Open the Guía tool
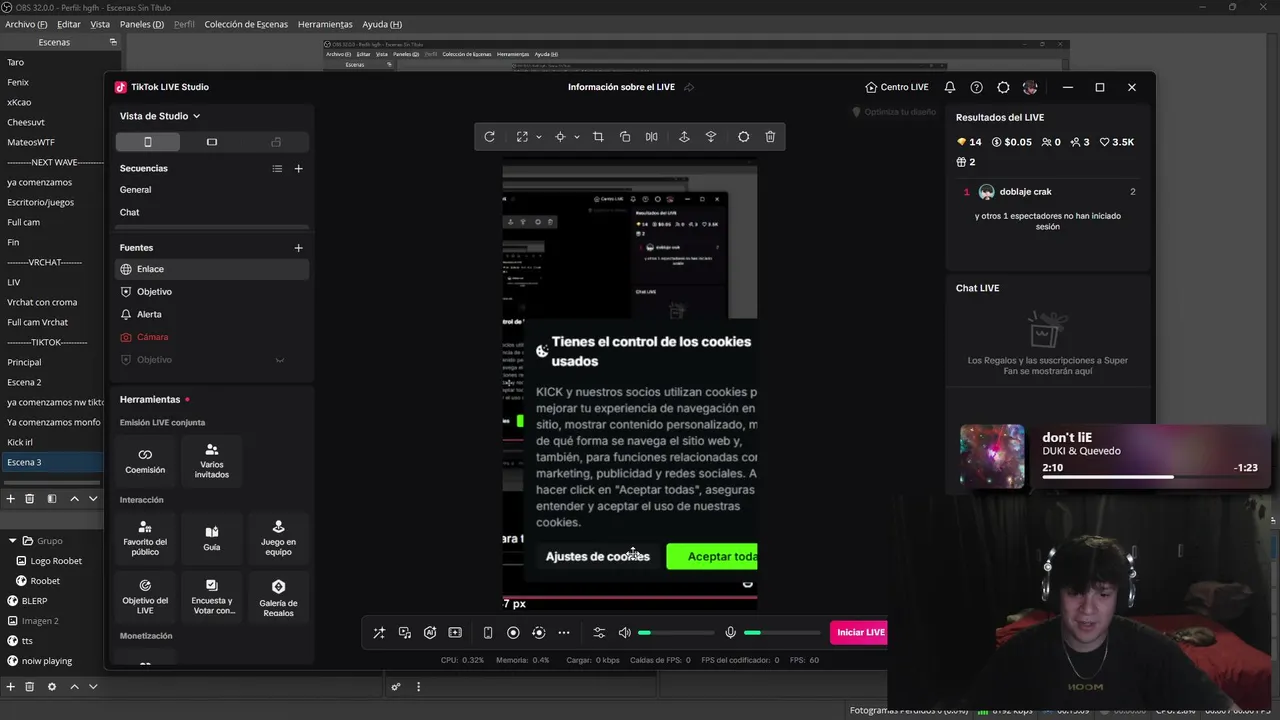The width and height of the screenshot is (1280, 720). (211, 538)
